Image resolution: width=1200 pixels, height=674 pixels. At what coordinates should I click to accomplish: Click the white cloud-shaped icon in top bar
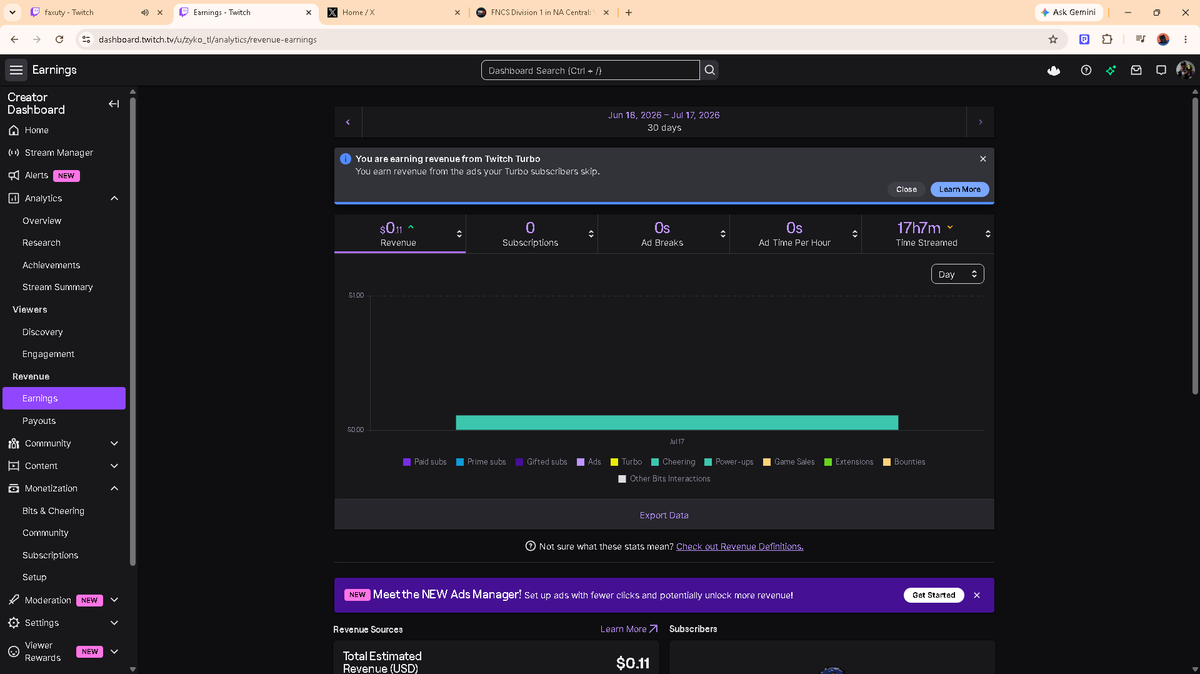[1053, 70]
